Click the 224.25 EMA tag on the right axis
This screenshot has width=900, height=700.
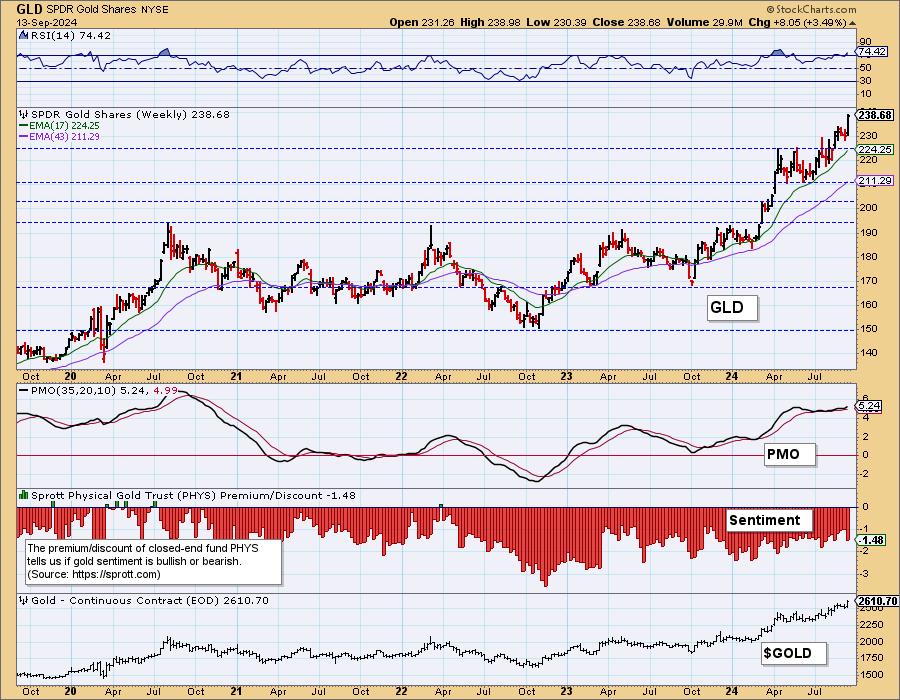[875, 149]
